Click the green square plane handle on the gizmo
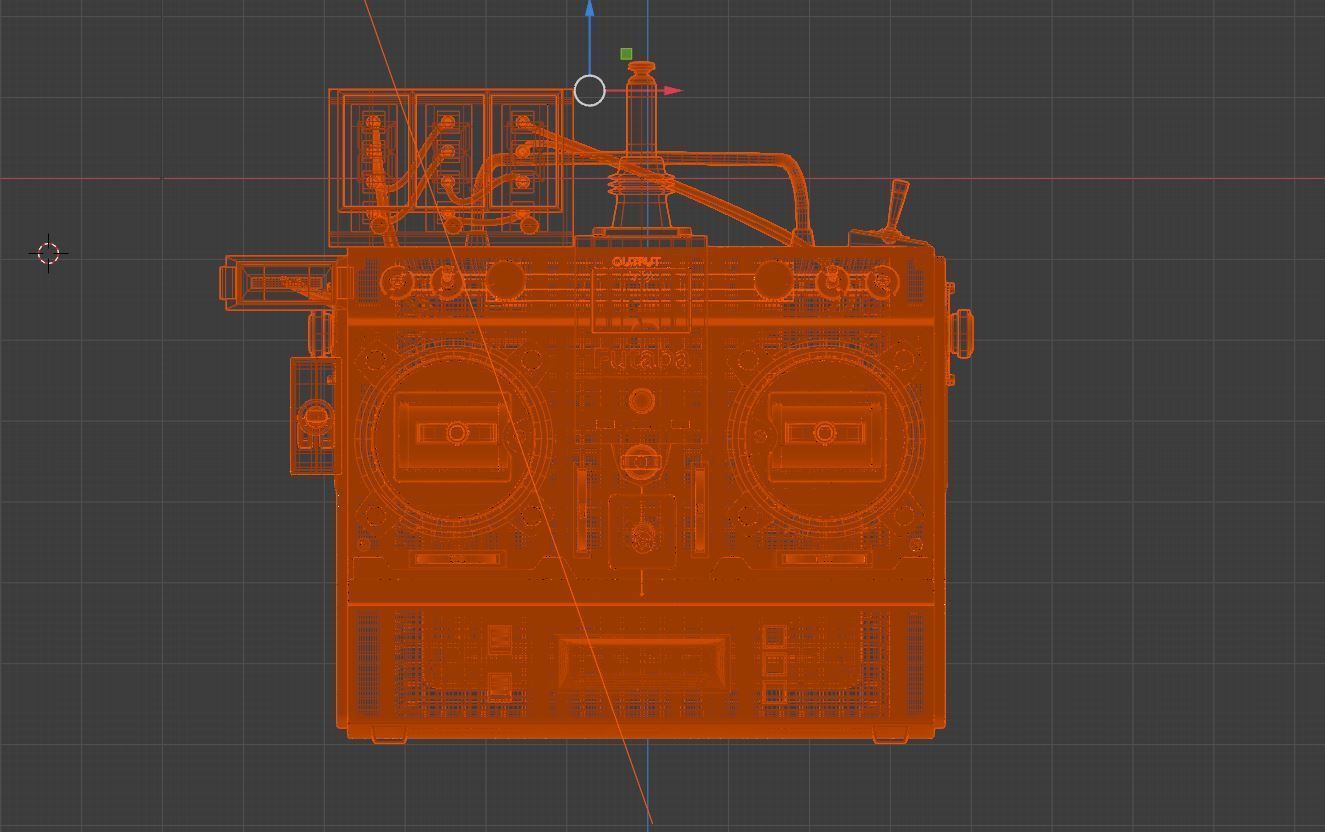The image size is (1325, 832). tap(627, 51)
